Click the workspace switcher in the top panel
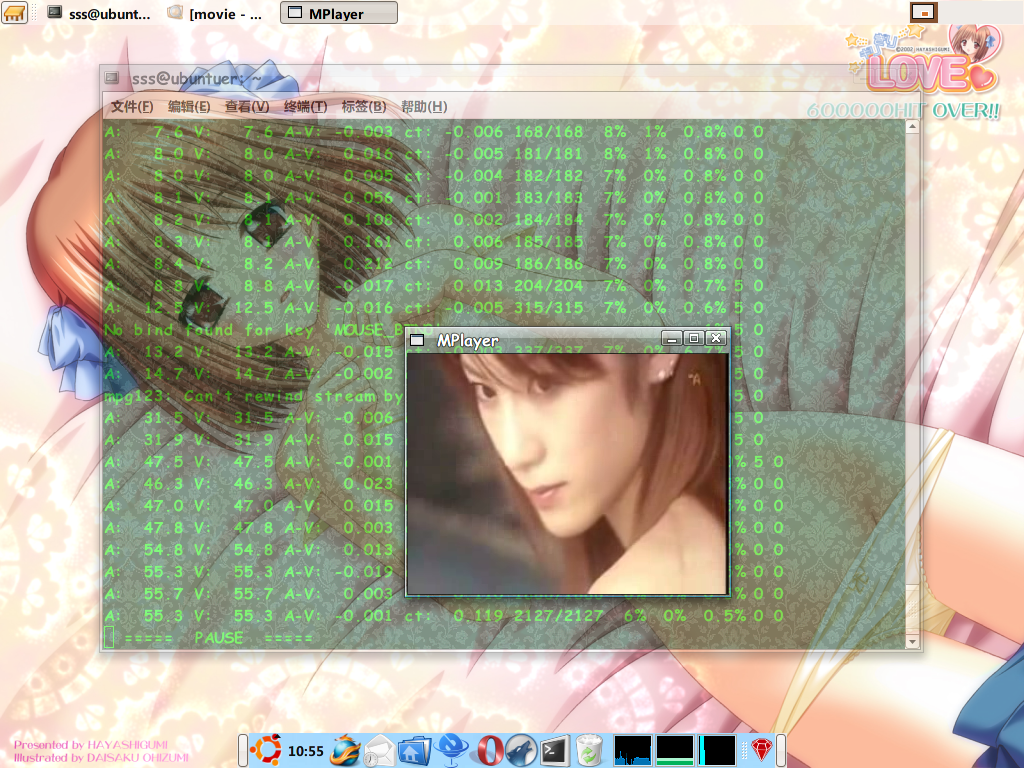This screenshot has height=768, width=1024. click(923, 12)
